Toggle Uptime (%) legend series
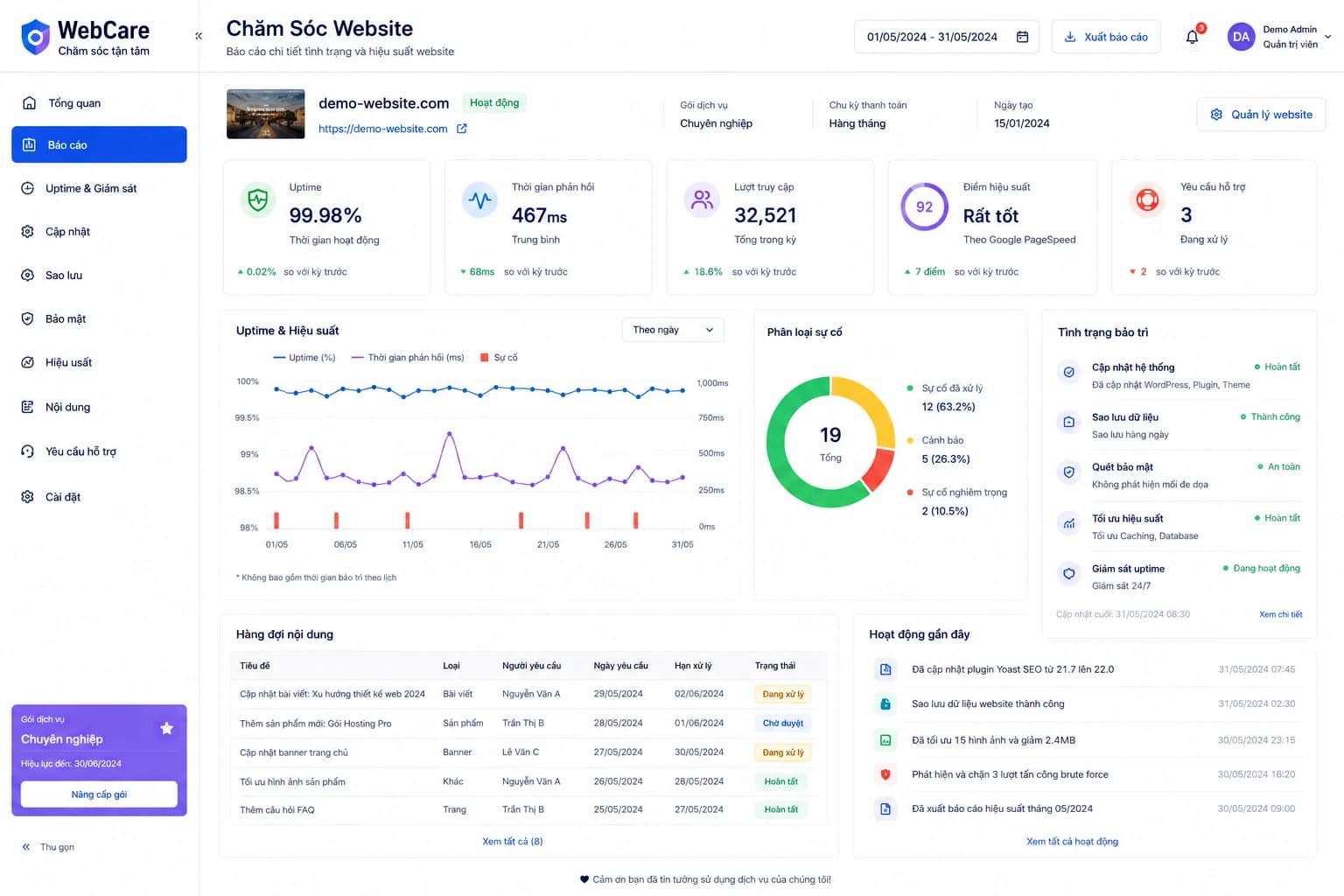1344x896 pixels. pos(304,357)
